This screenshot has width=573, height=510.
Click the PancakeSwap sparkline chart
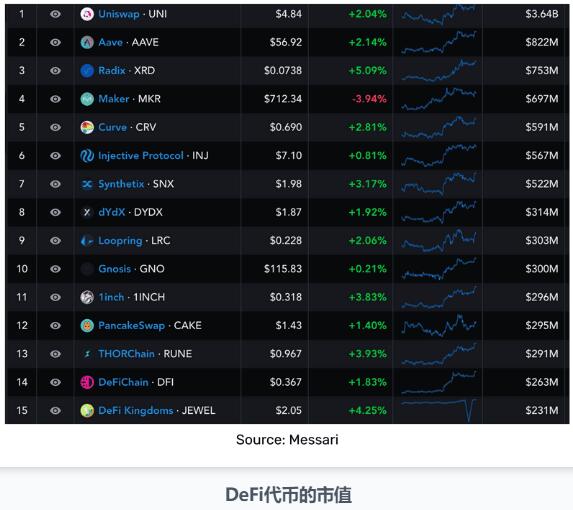(439, 326)
